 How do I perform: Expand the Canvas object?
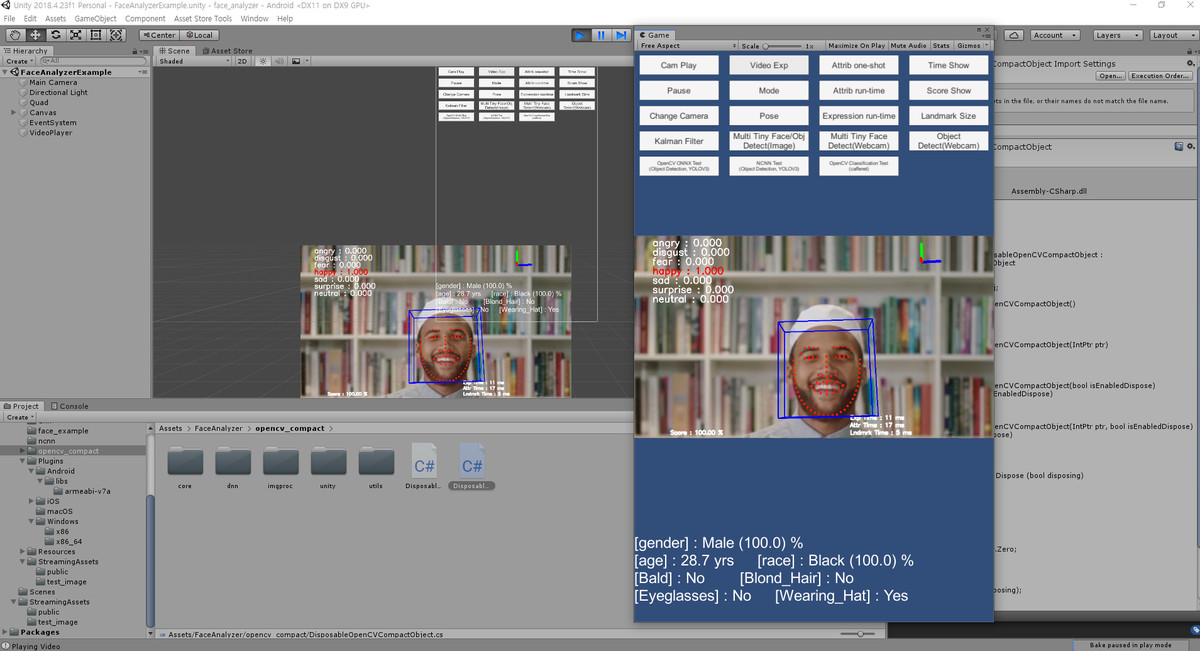(14, 113)
